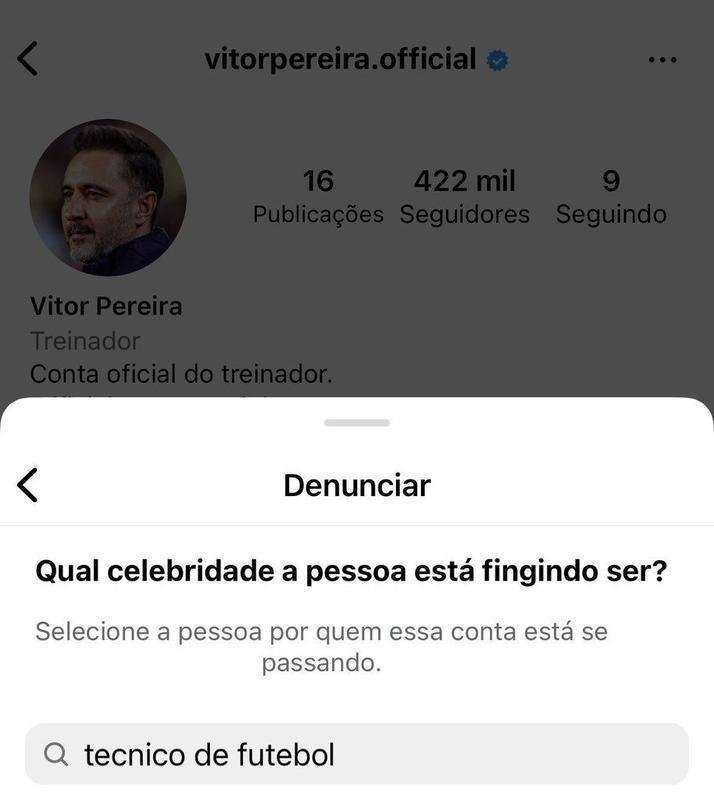The height and width of the screenshot is (800, 714).
Task: Open the 9 Seguindo list
Action: 612,196
